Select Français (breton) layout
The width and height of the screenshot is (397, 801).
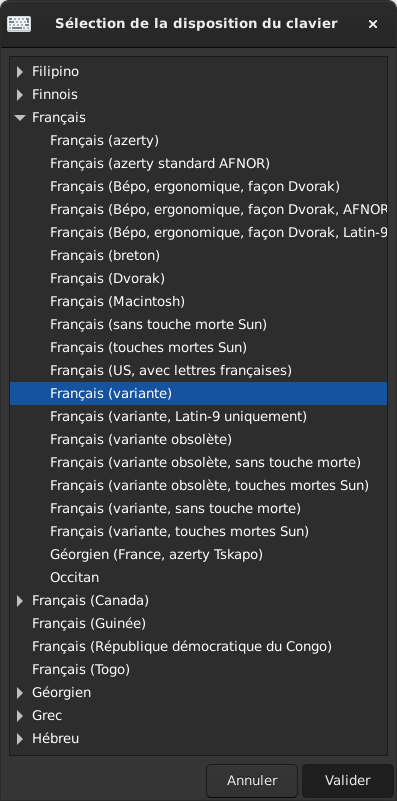click(x=198, y=255)
